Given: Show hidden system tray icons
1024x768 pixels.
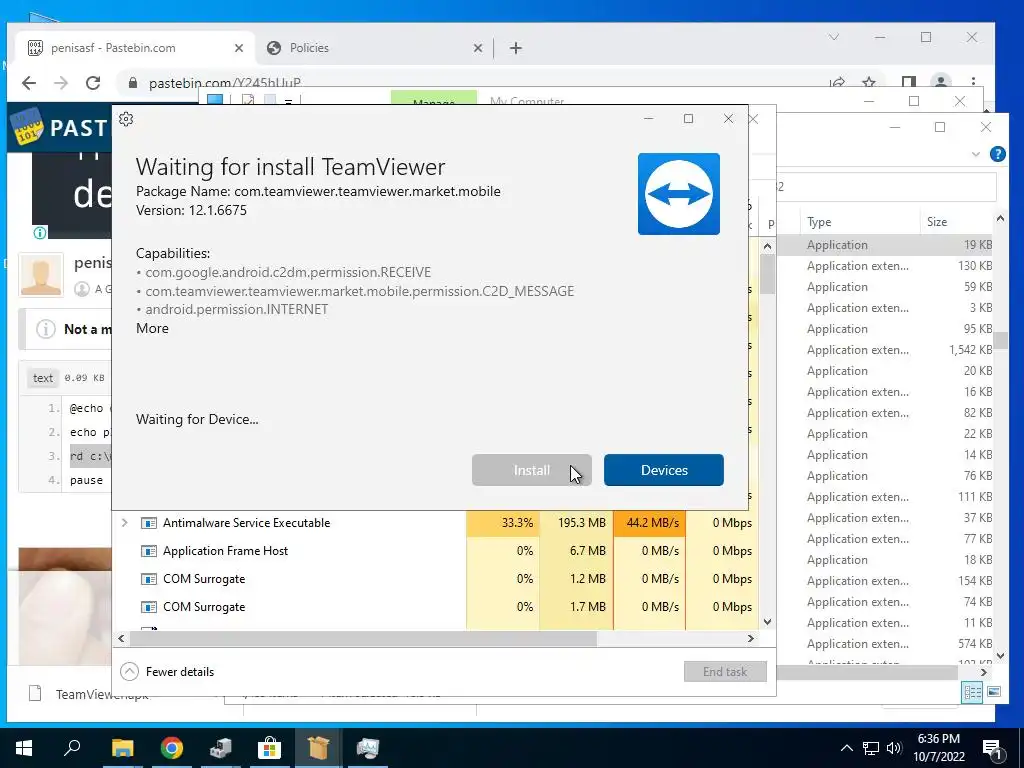Looking at the screenshot, I should tap(846, 748).
